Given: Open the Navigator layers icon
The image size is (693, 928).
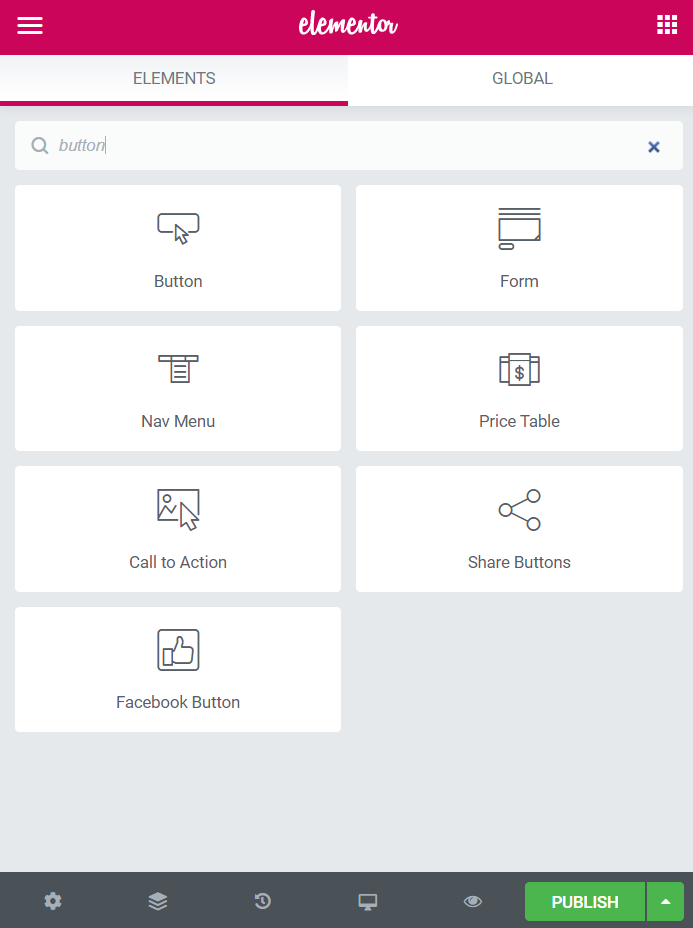Looking at the screenshot, I should coord(157,901).
